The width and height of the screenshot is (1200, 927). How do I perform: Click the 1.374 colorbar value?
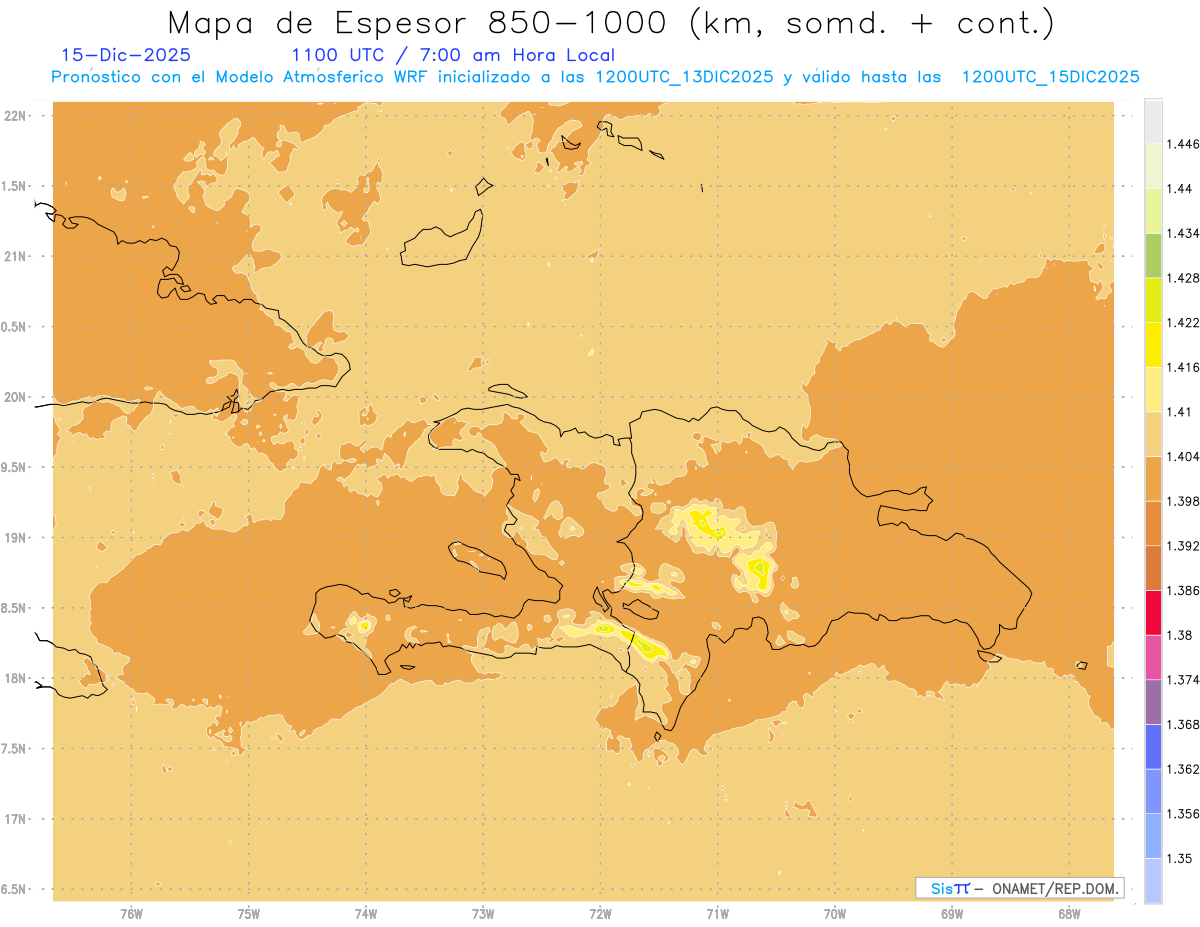[1182, 680]
